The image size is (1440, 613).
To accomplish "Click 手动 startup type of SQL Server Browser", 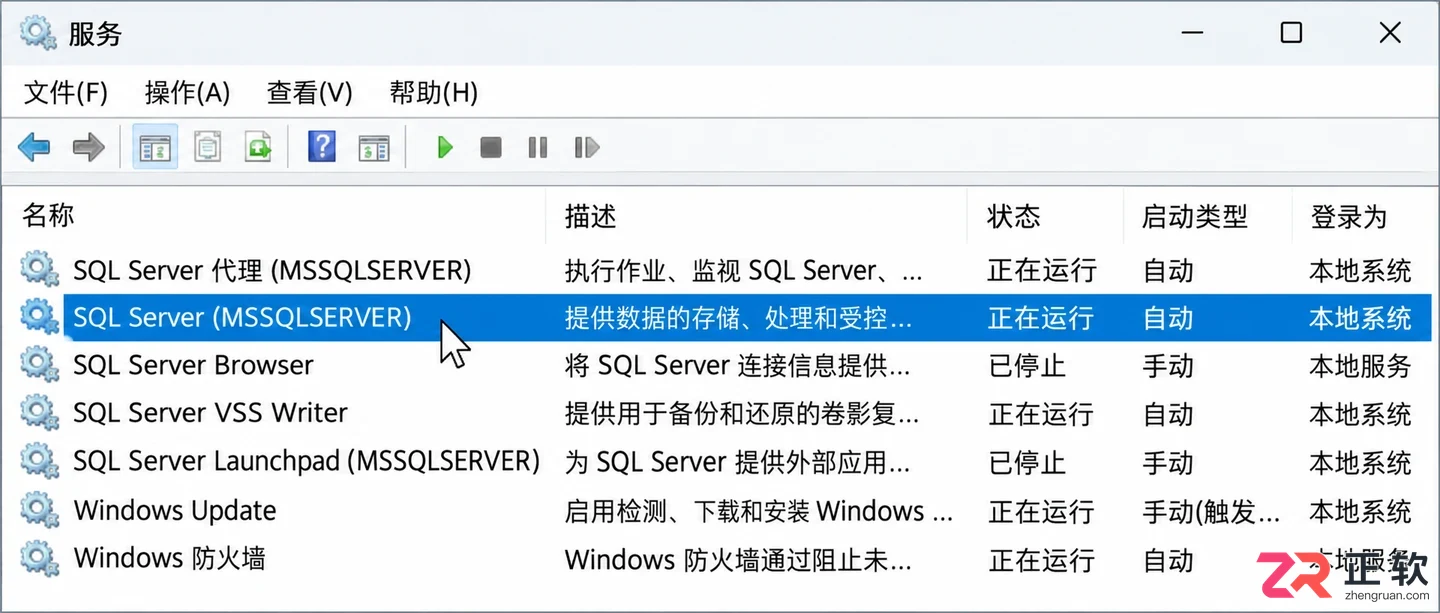I will (1168, 366).
